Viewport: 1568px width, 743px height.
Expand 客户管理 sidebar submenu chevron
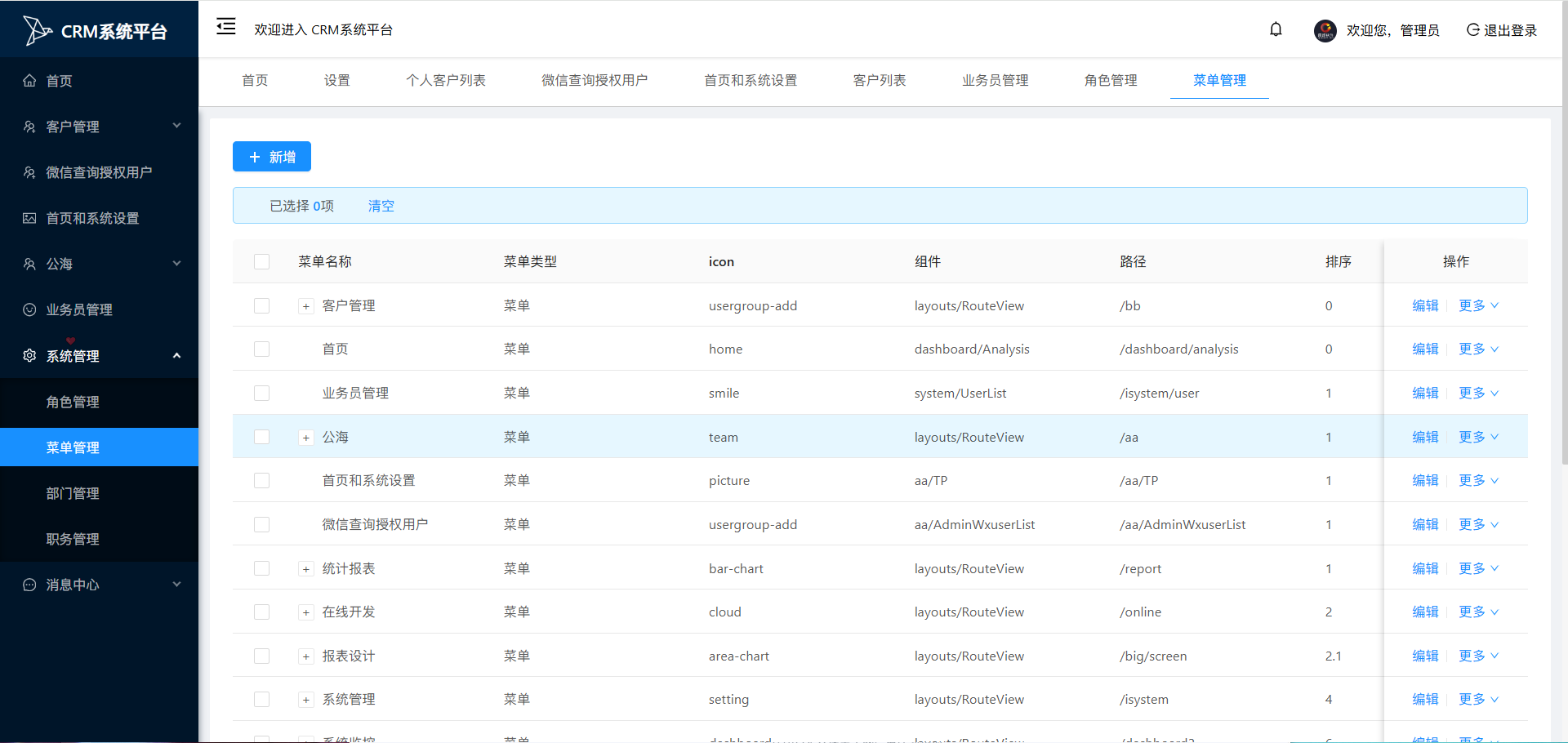point(176,126)
